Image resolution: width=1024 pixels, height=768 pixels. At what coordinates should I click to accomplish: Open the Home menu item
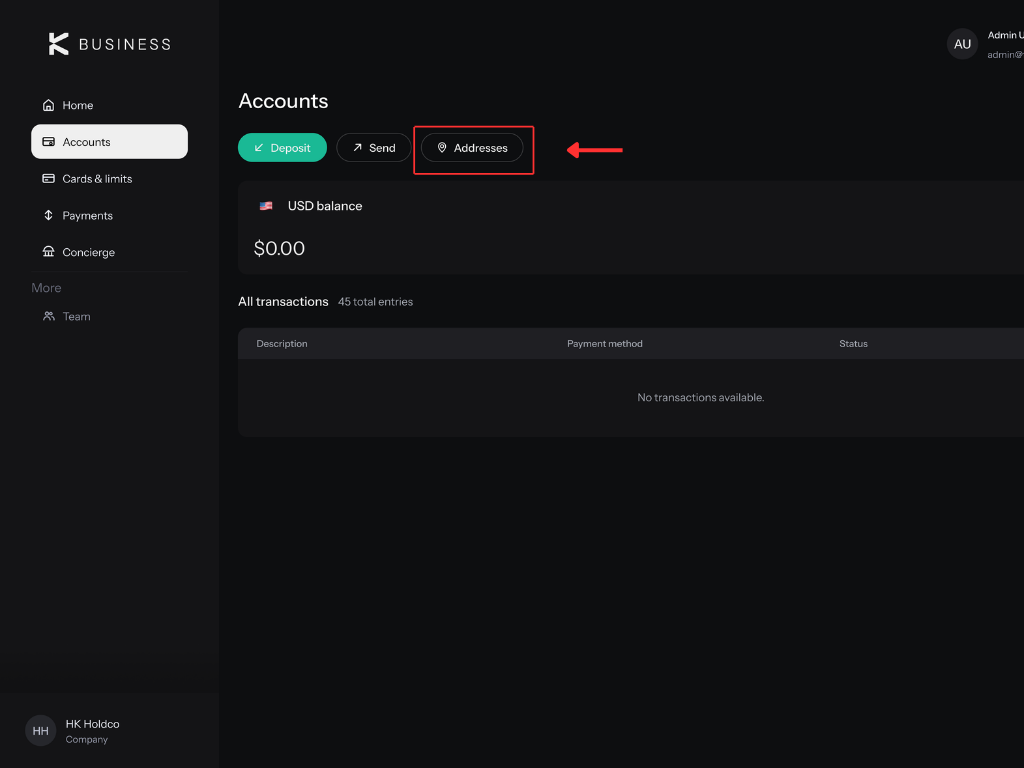pyautogui.click(x=110, y=105)
